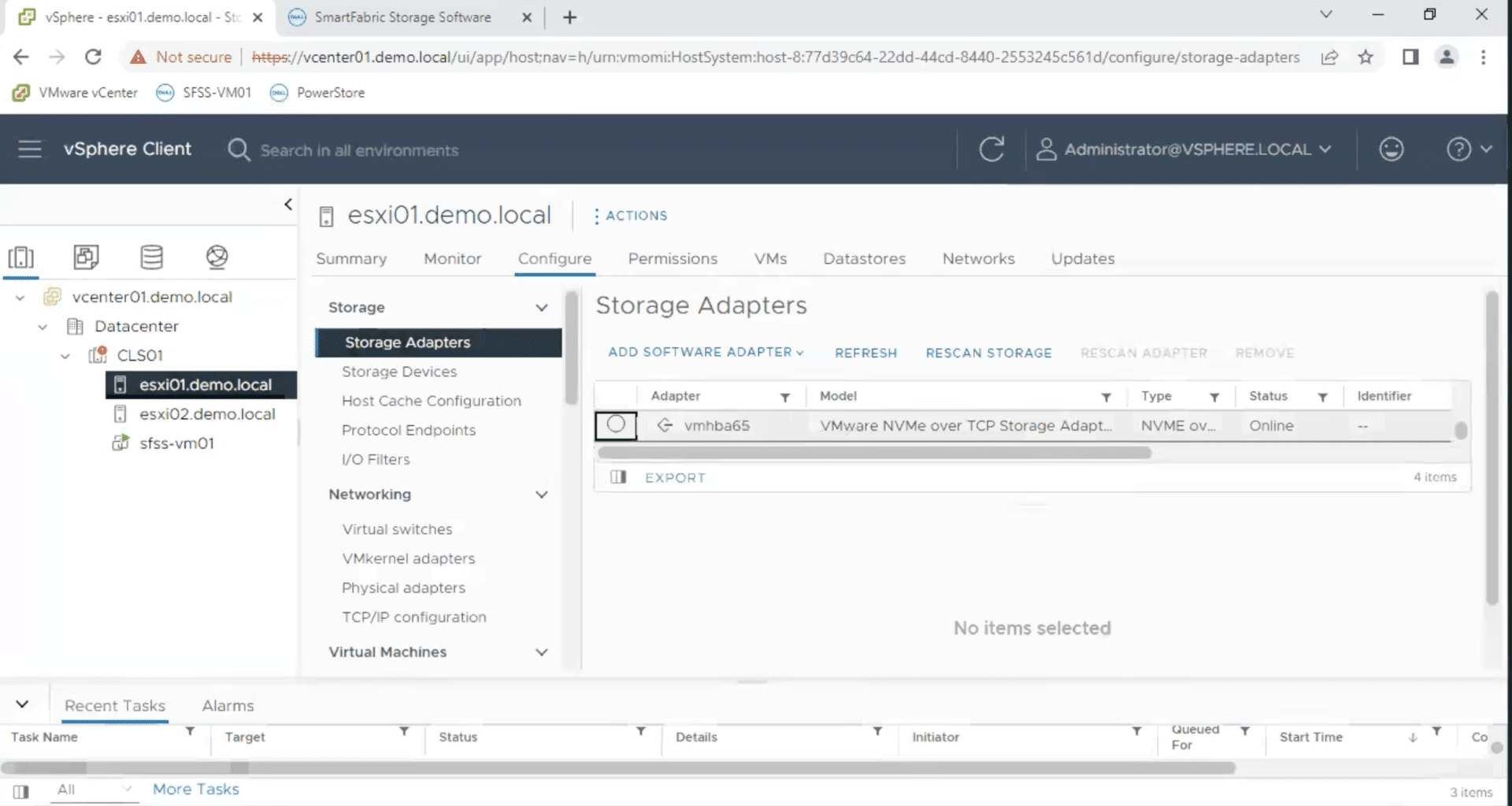This screenshot has width=1512, height=806.
Task: Collapse the Networking section in Configure menu
Action: click(x=542, y=494)
